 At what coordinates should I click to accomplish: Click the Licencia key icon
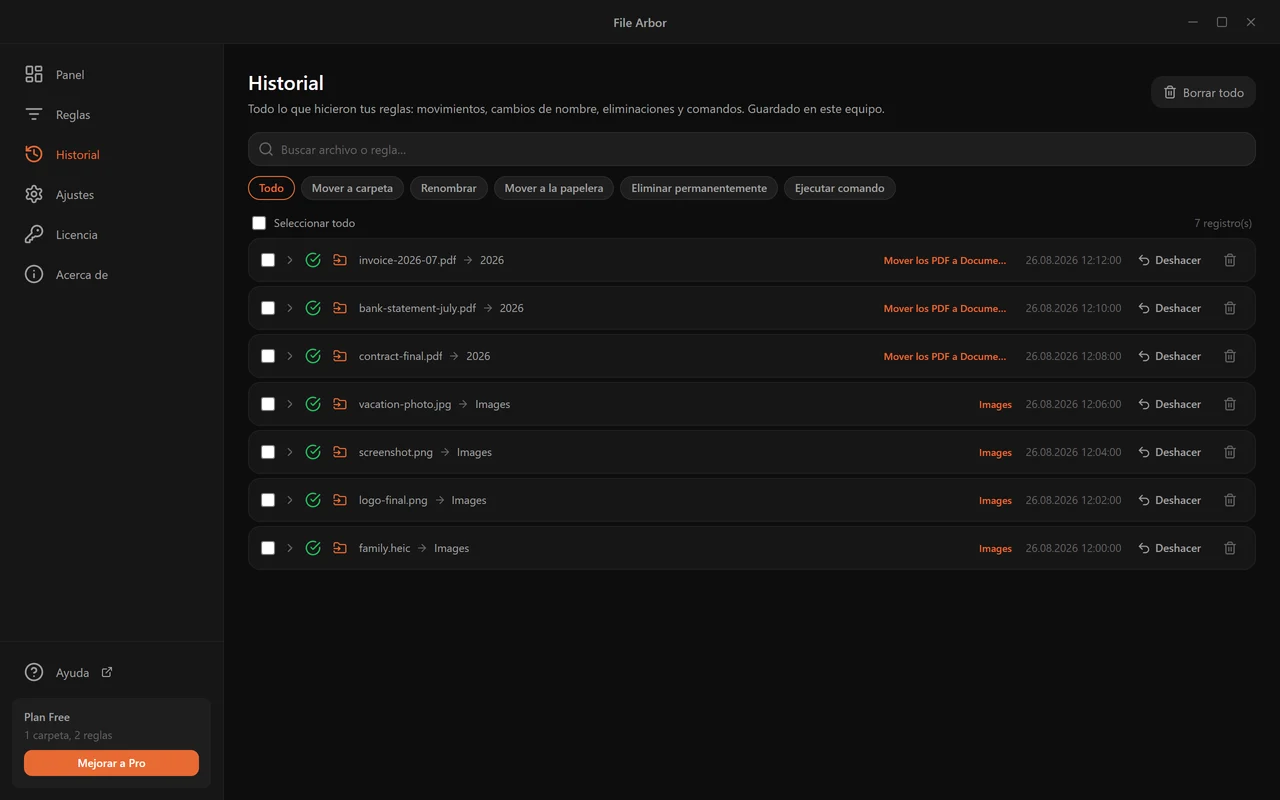coord(34,234)
